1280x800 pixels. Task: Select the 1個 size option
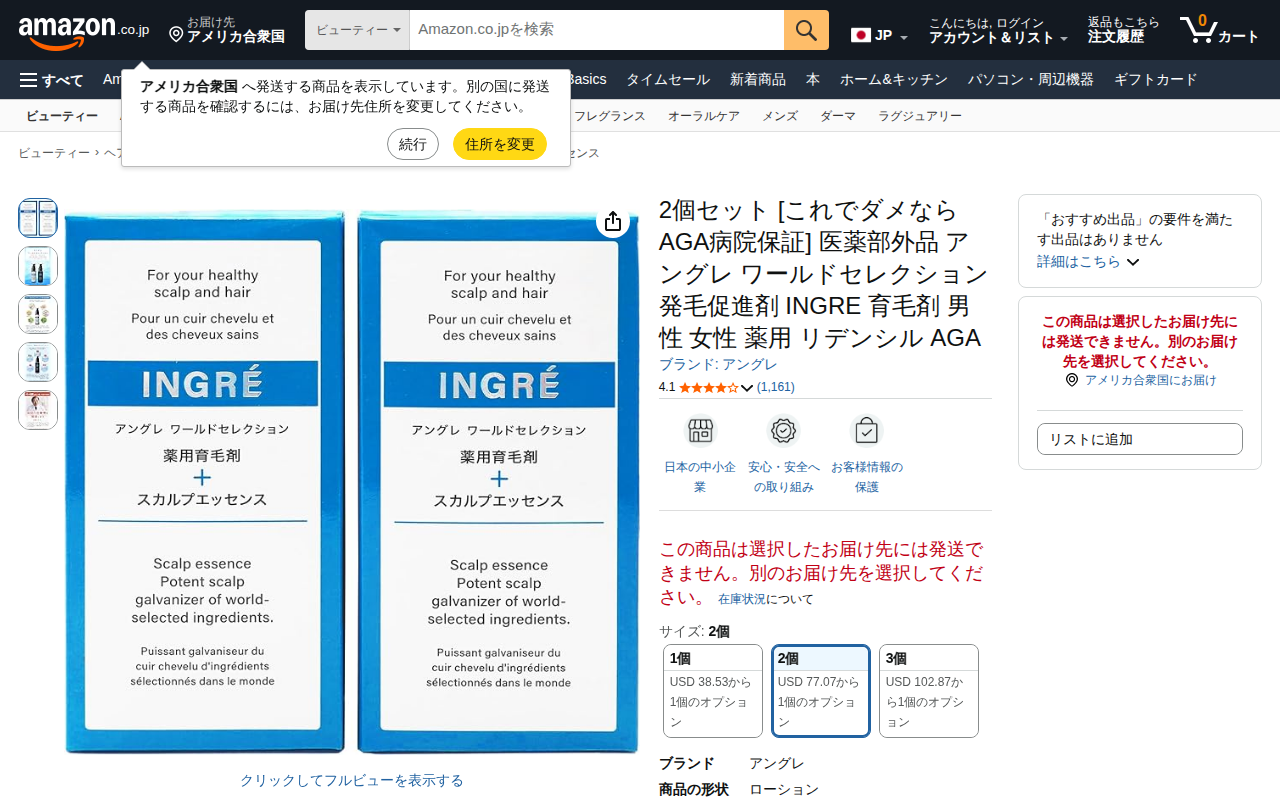[713, 691]
